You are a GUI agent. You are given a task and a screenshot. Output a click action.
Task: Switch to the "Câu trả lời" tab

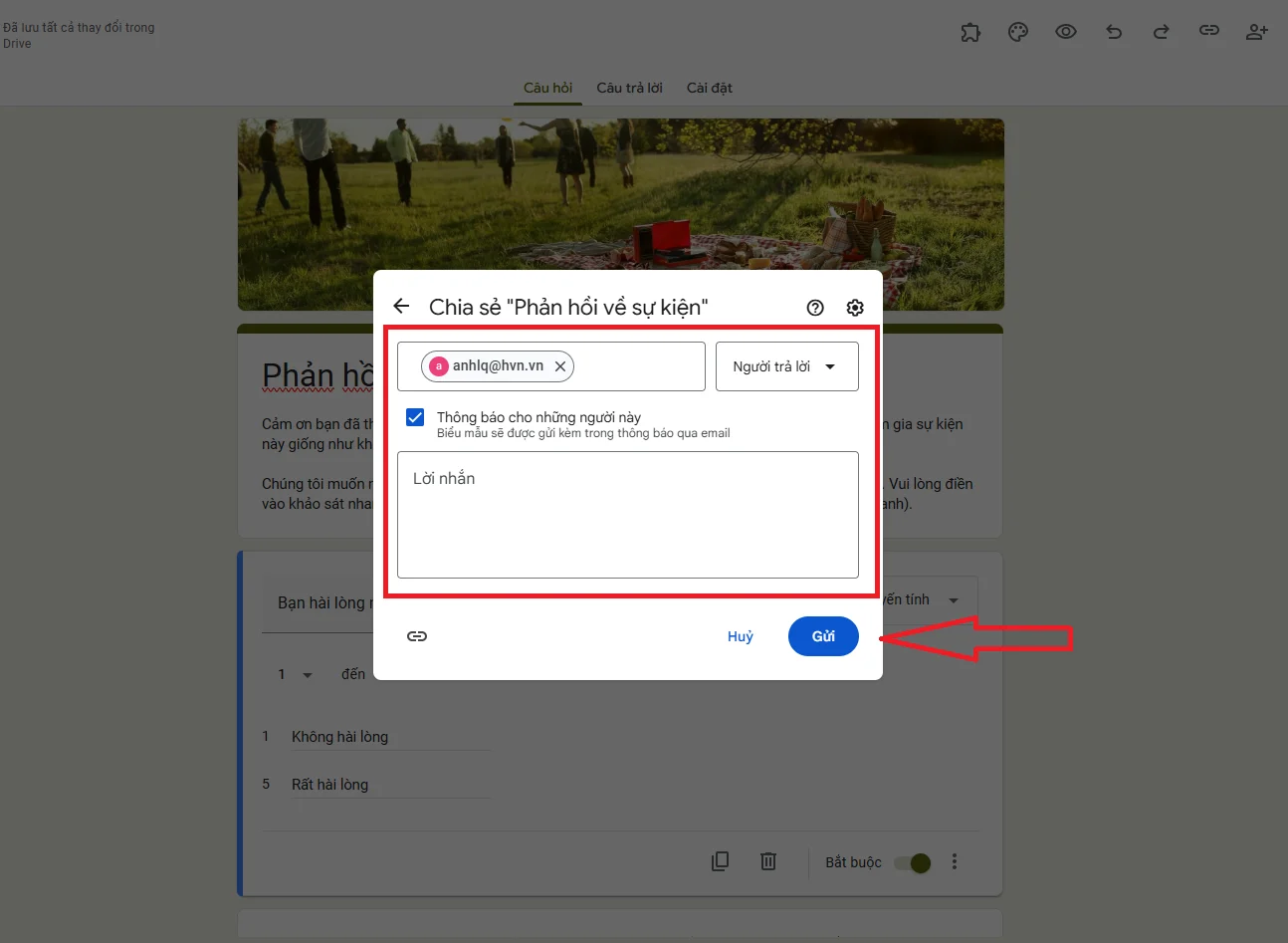click(x=629, y=88)
